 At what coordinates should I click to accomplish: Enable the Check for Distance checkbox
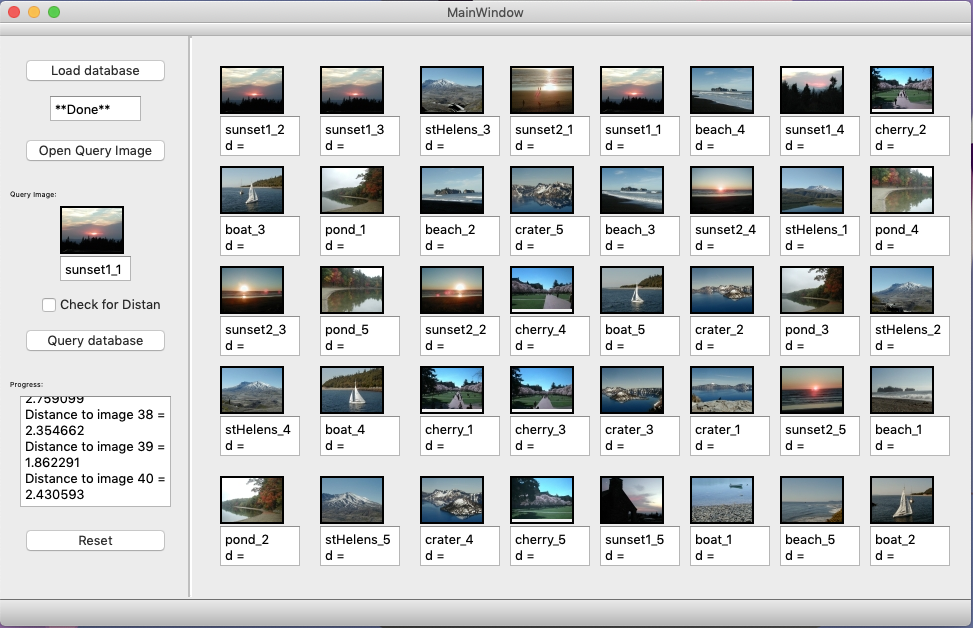coord(49,305)
